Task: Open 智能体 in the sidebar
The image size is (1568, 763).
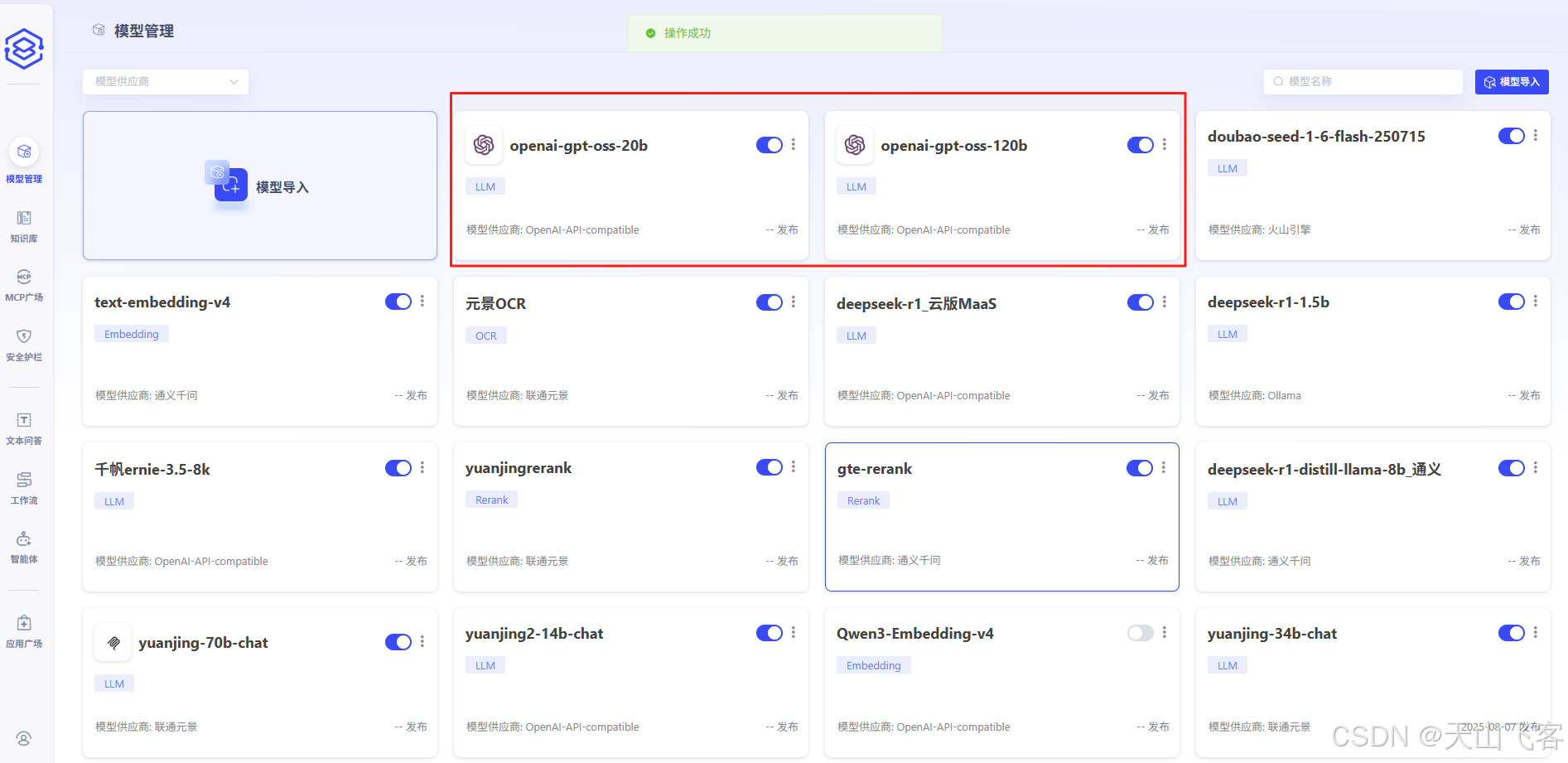Action: [x=24, y=547]
